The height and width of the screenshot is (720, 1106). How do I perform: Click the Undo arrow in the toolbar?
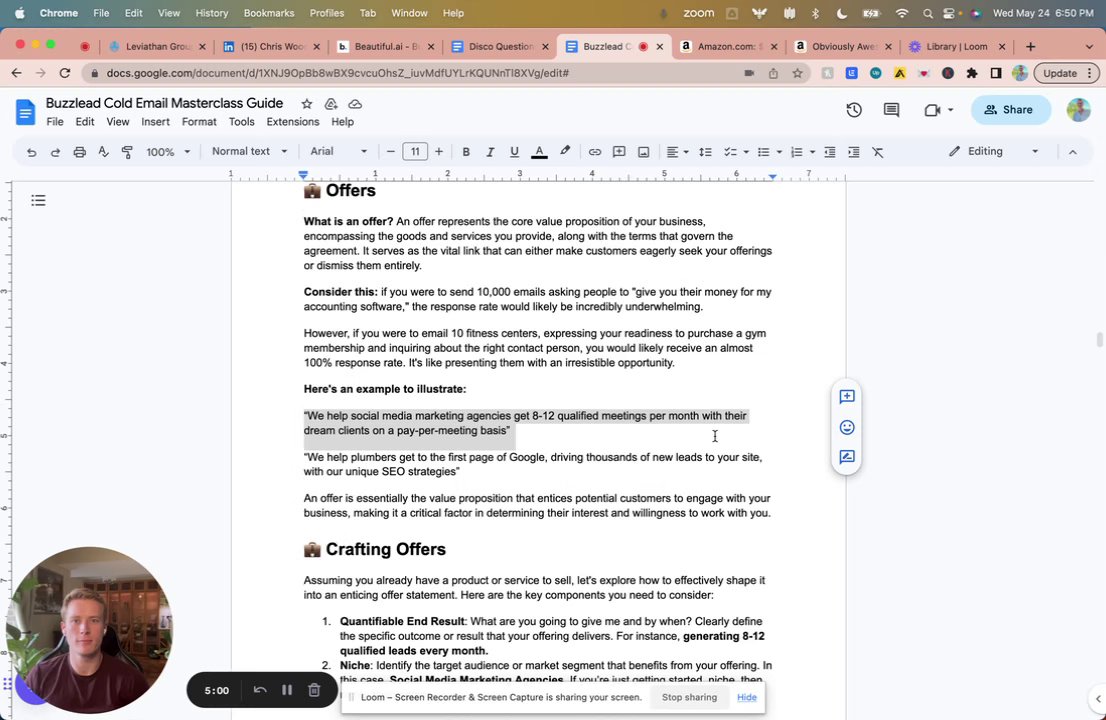coord(31,152)
